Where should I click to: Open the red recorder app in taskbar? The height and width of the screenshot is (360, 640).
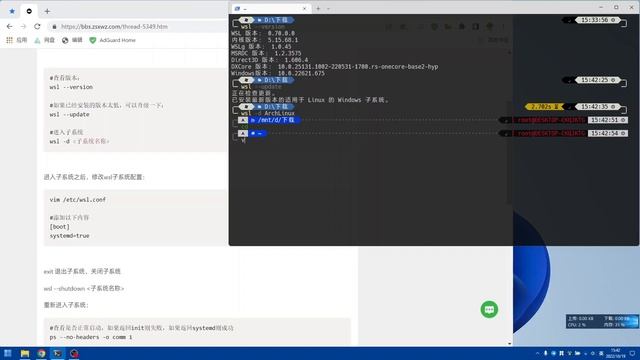pos(74,353)
